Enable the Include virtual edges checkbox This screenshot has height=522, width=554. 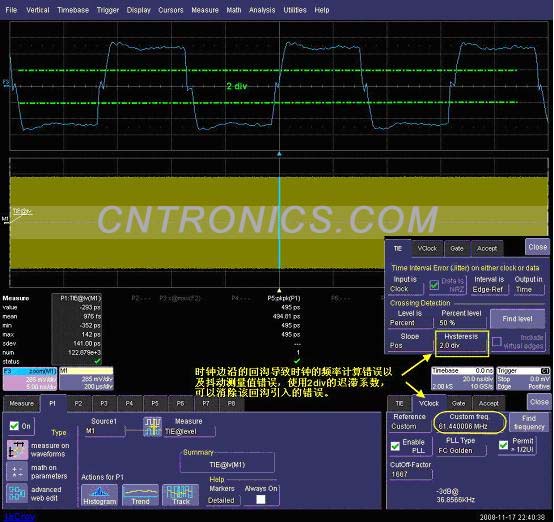[496, 341]
